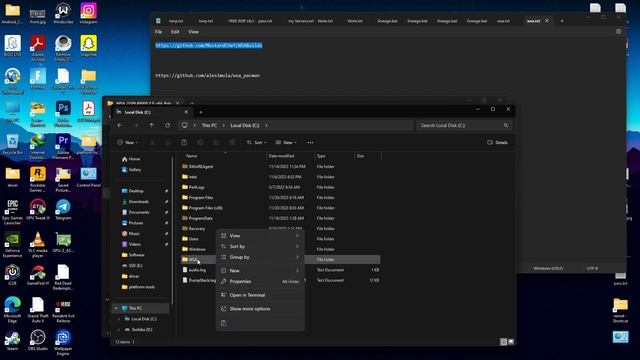Switch to large icons view in the status bar
The image size is (640, 360).
[511, 342]
